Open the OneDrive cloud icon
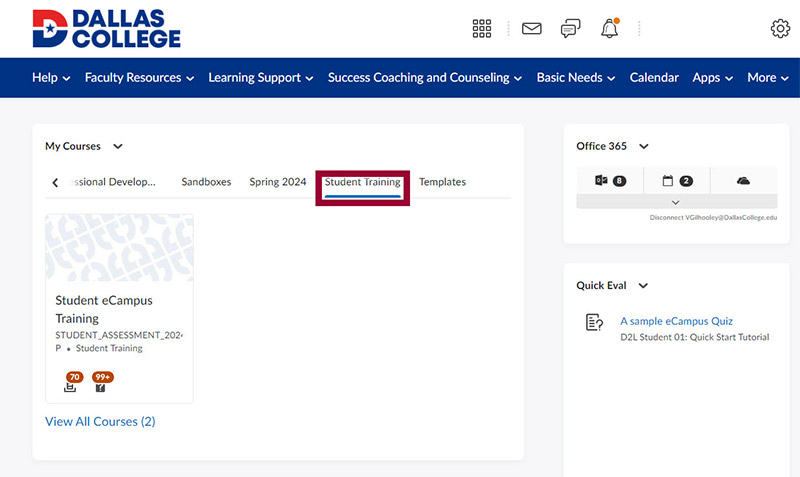The height and width of the screenshot is (477, 800). 743,181
